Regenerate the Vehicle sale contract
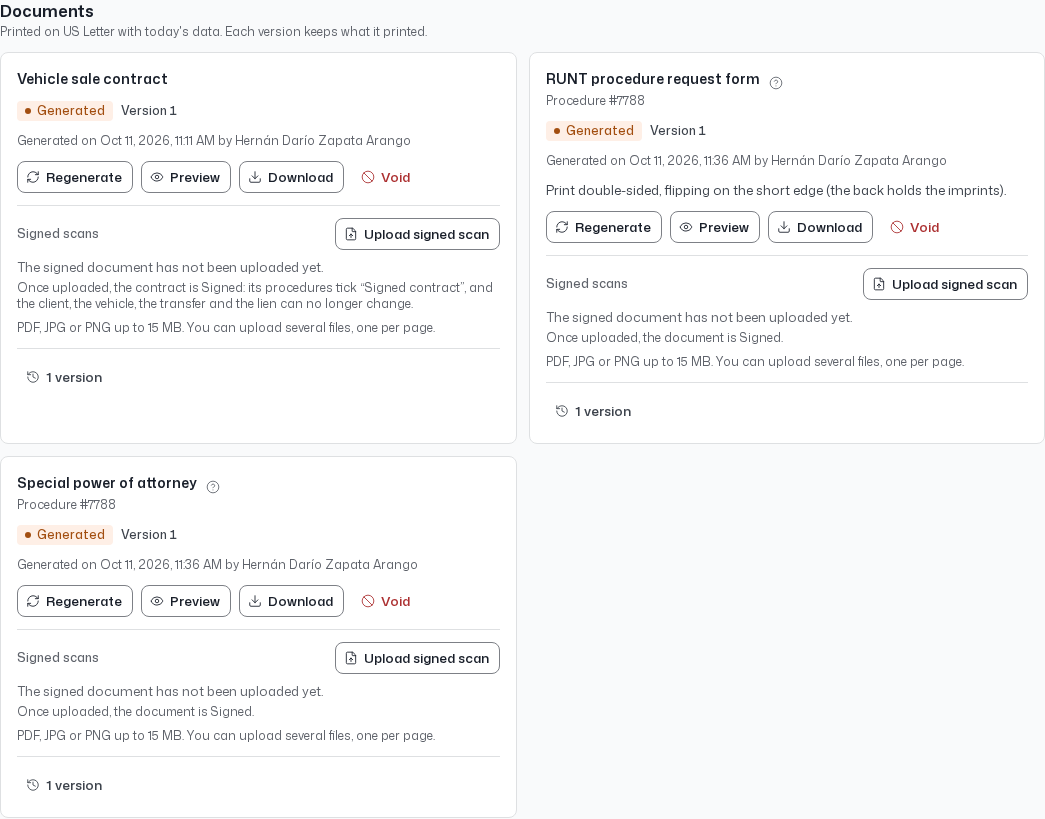1045x819 pixels. pyautogui.click(x=75, y=177)
